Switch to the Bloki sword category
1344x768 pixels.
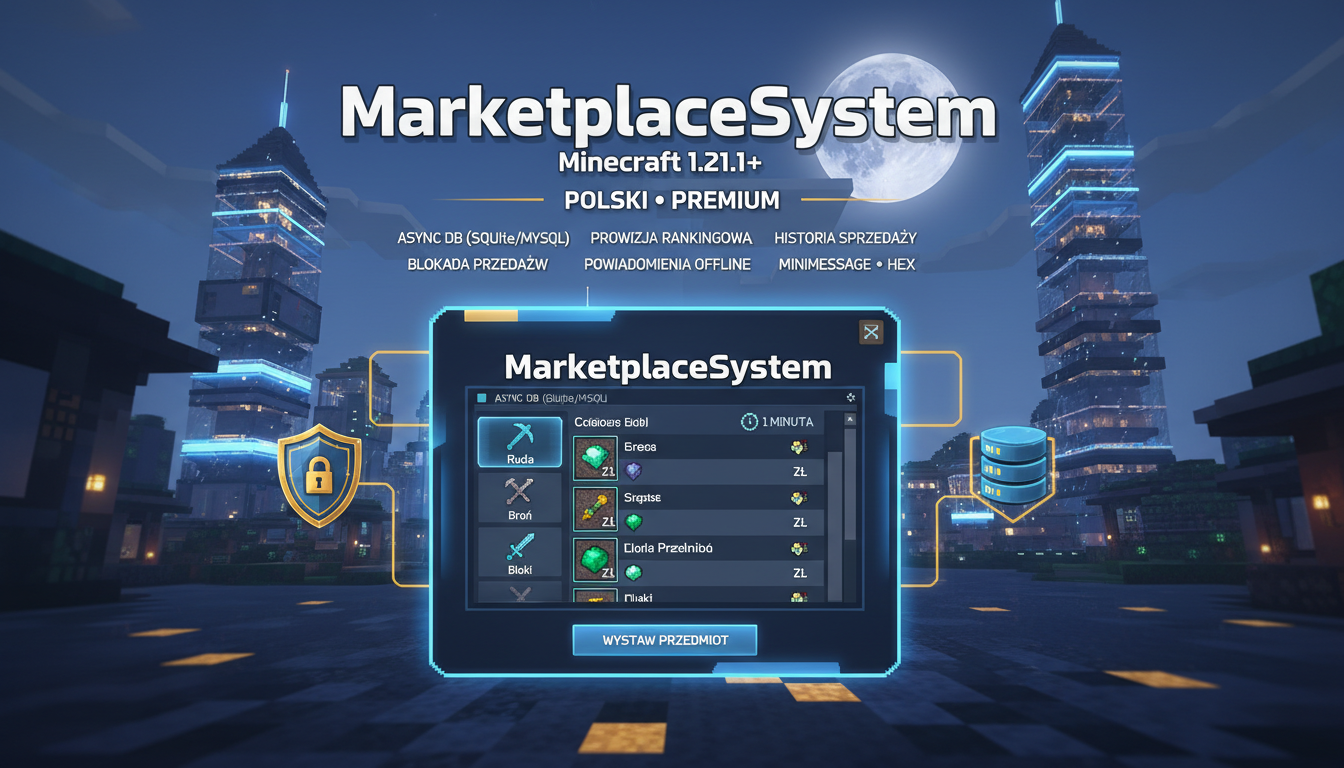(x=520, y=553)
